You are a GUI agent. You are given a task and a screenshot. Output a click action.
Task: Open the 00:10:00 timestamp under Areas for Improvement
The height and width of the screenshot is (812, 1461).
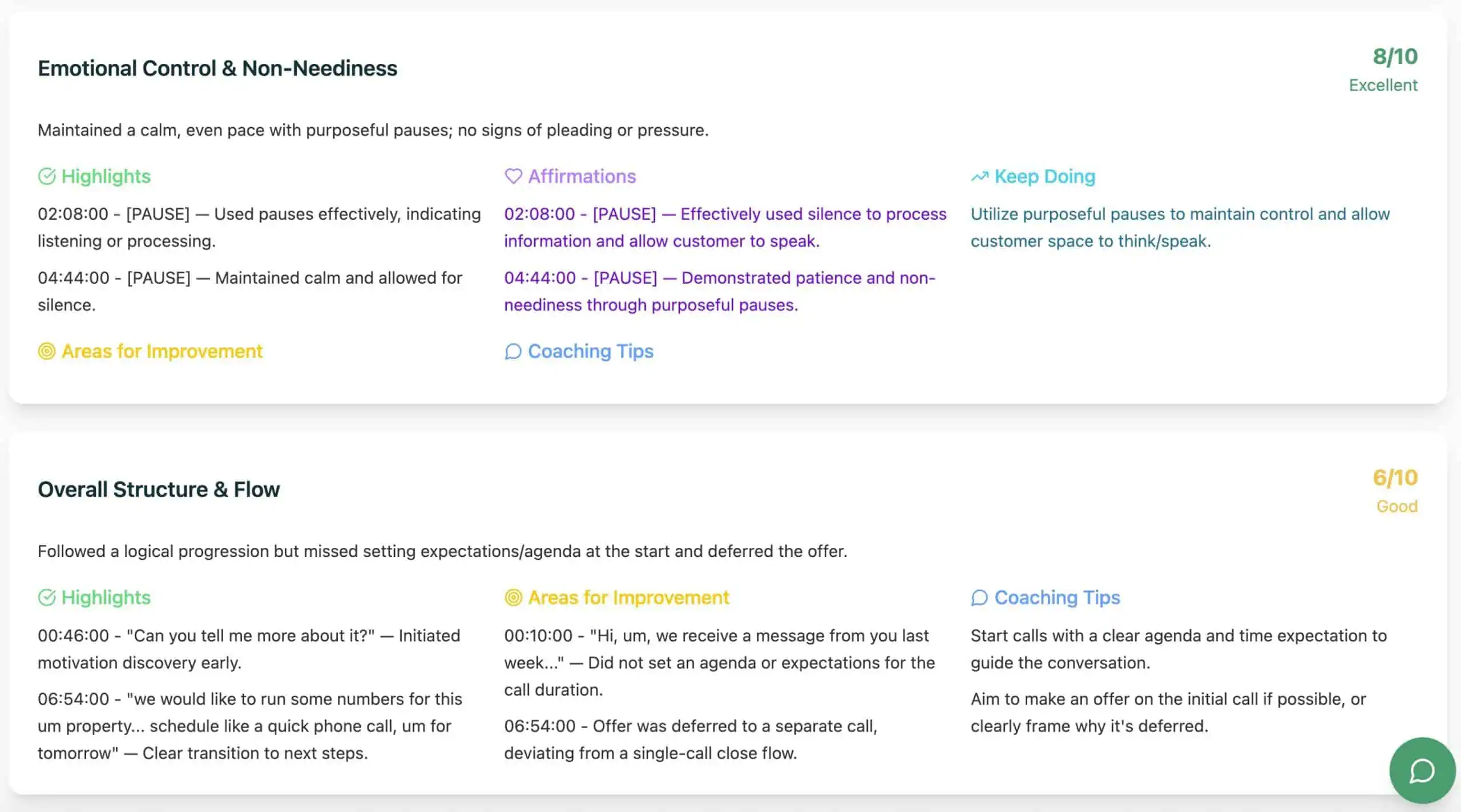[538, 636]
